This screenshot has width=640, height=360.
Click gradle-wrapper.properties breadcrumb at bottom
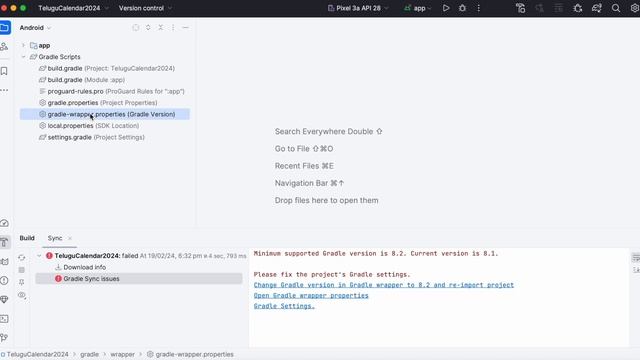coord(190,354)
